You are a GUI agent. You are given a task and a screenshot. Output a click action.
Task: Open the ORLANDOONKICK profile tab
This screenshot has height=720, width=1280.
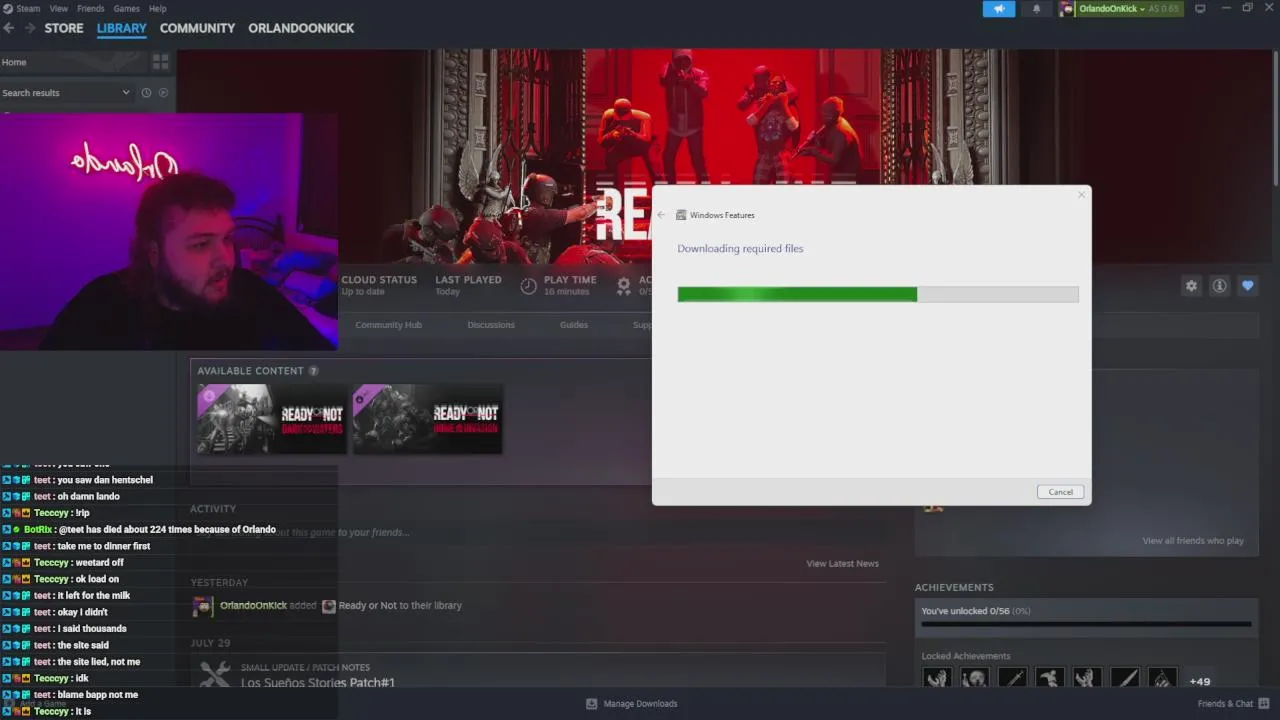[x=301, y=28]
